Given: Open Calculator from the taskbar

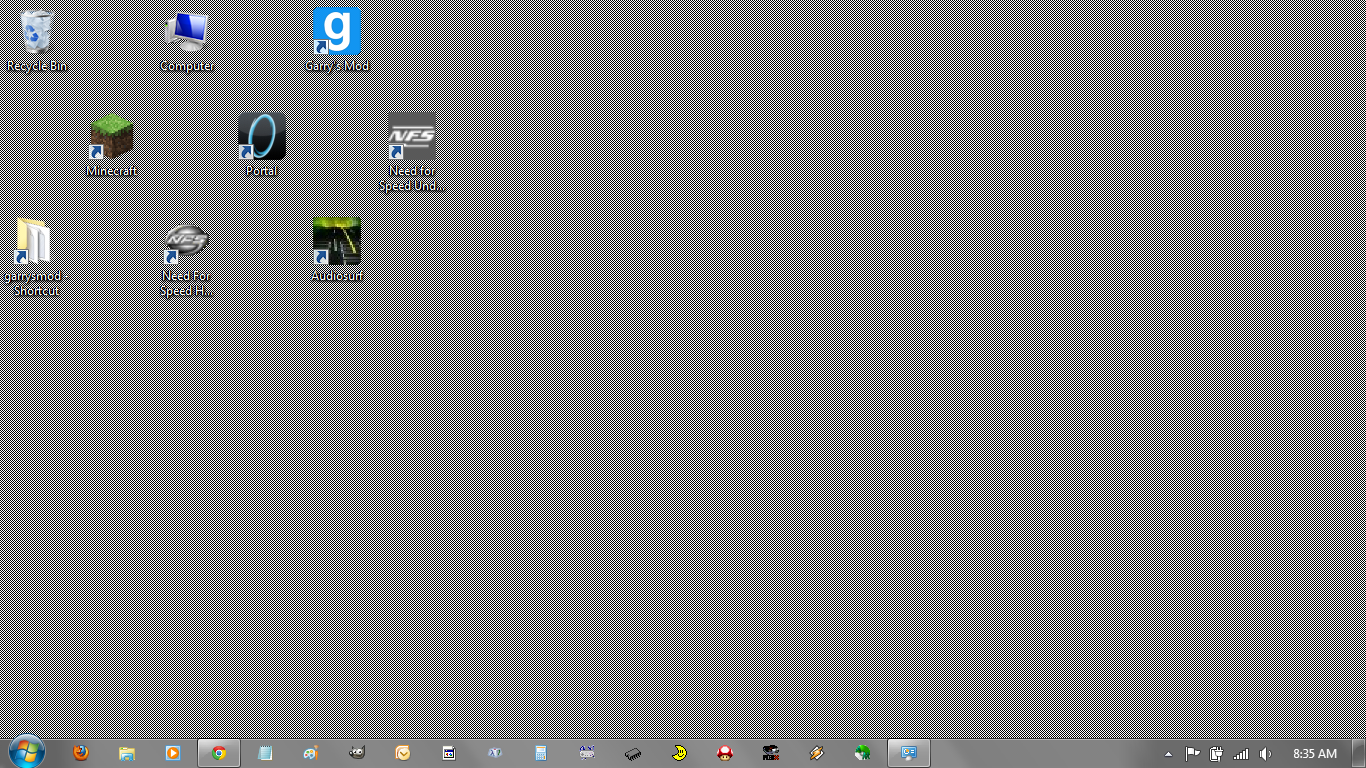Looking at the screenshot, I should tap(541, 753).
